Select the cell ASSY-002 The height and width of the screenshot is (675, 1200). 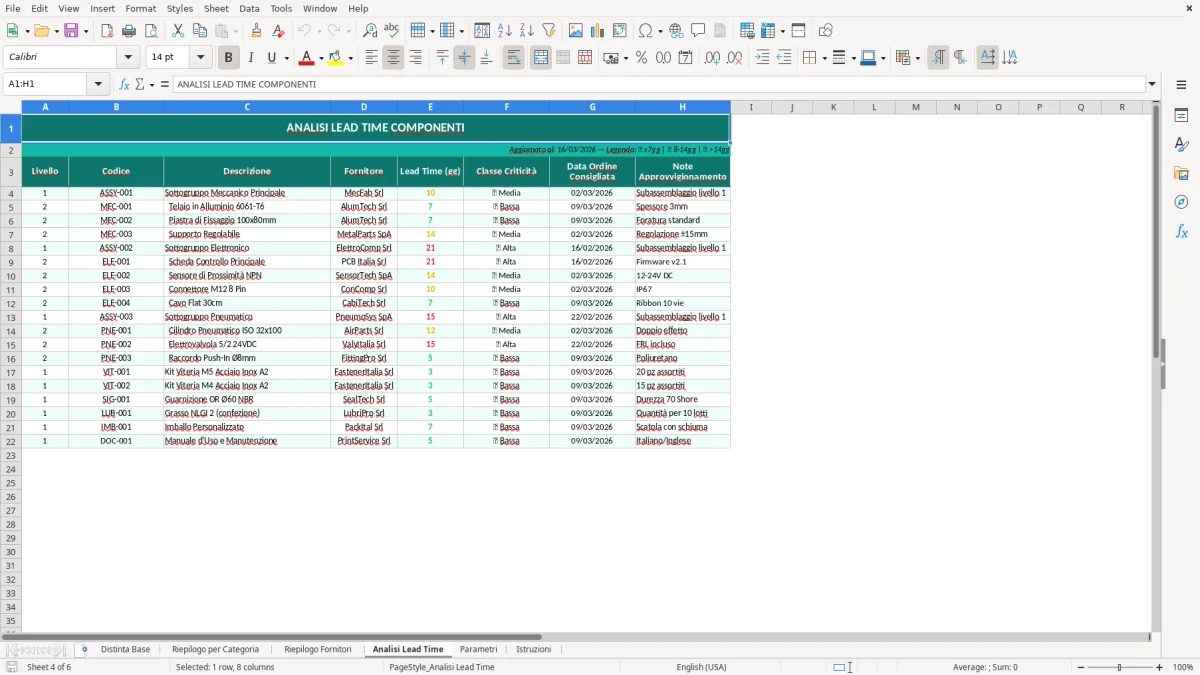coord(116,248)
